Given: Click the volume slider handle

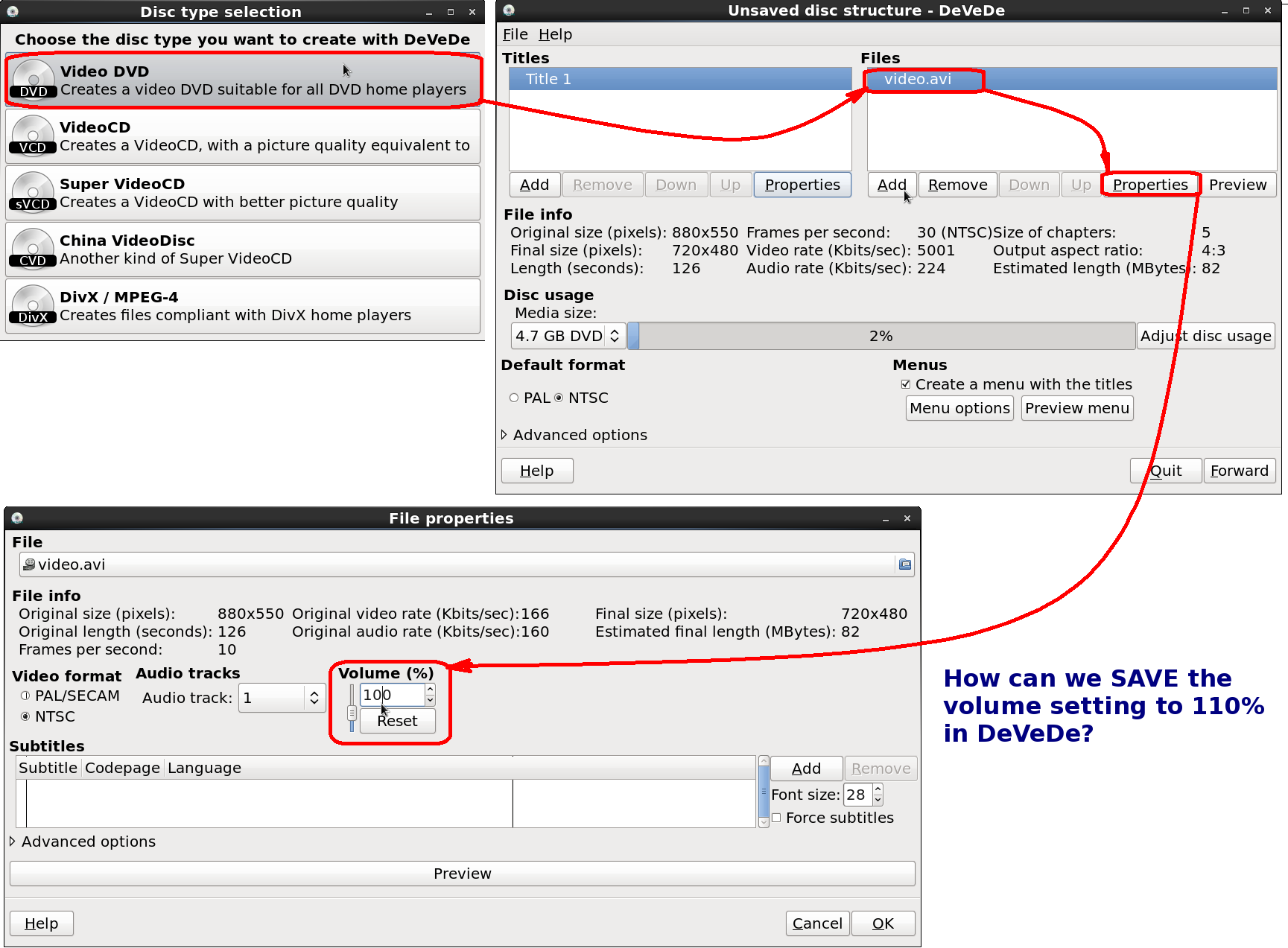Looking at the screenshot, I should click(352, 713).
